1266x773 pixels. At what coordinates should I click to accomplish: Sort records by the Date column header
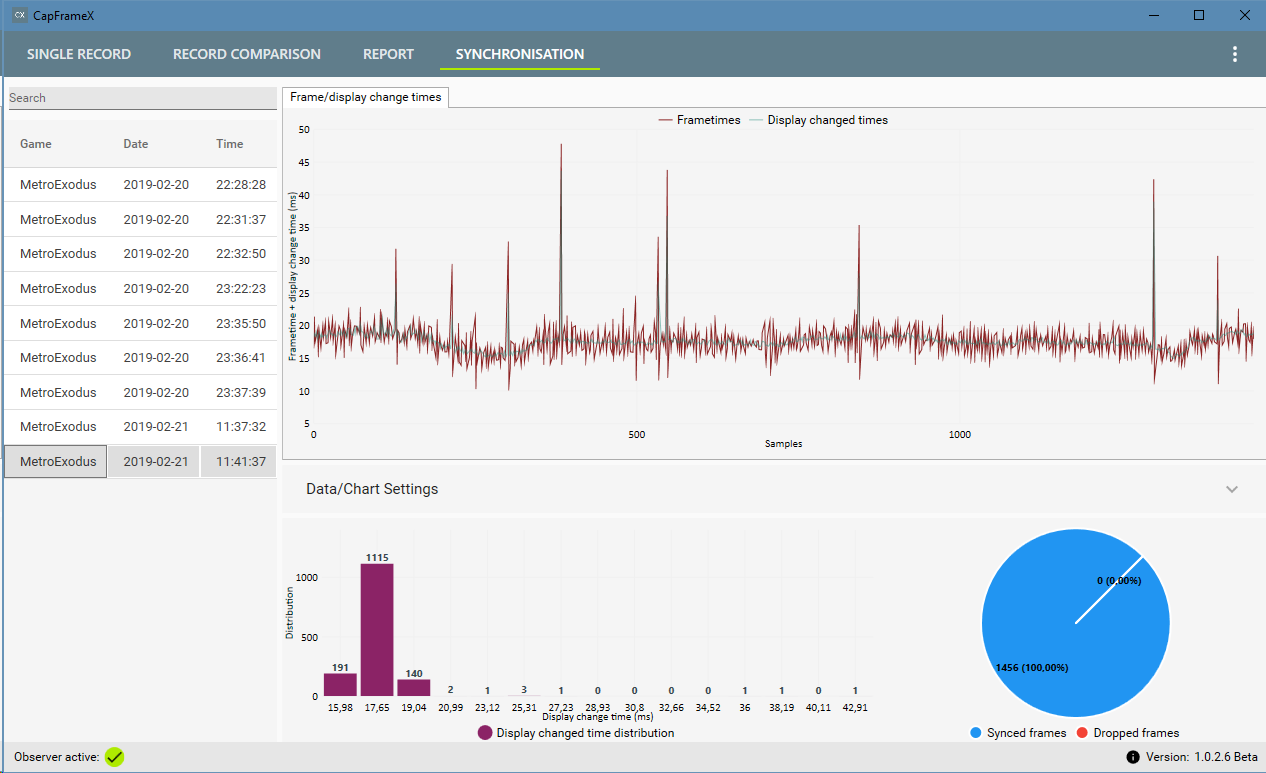tap(136, 144)
